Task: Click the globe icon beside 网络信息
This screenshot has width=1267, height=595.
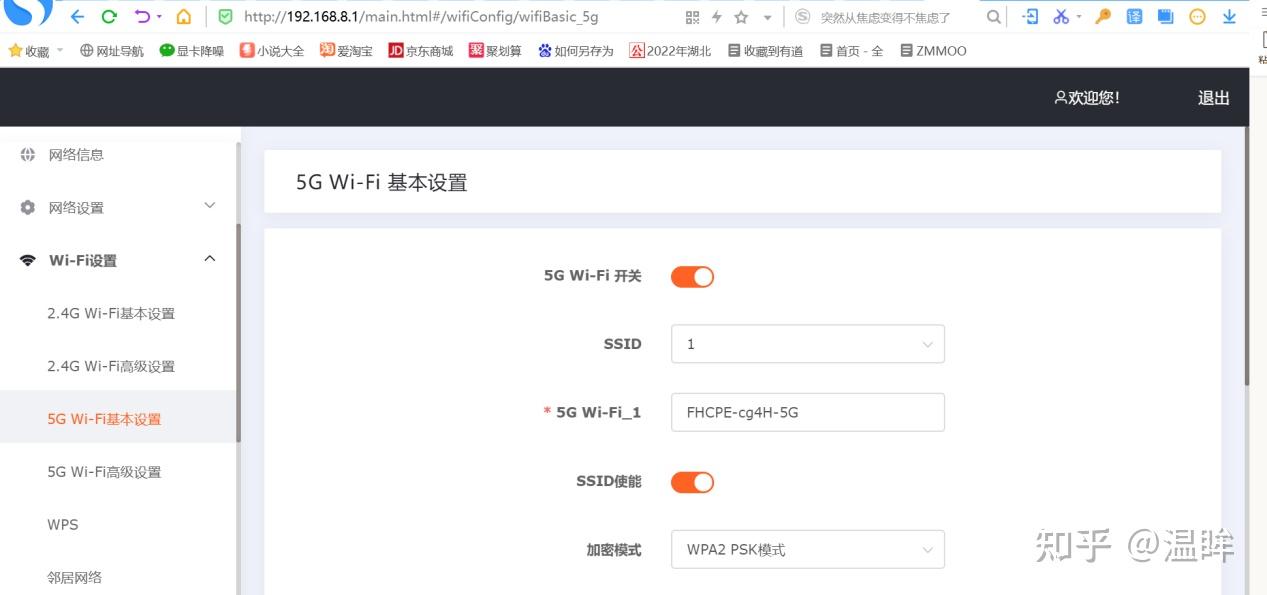Action: pos(25,154)
